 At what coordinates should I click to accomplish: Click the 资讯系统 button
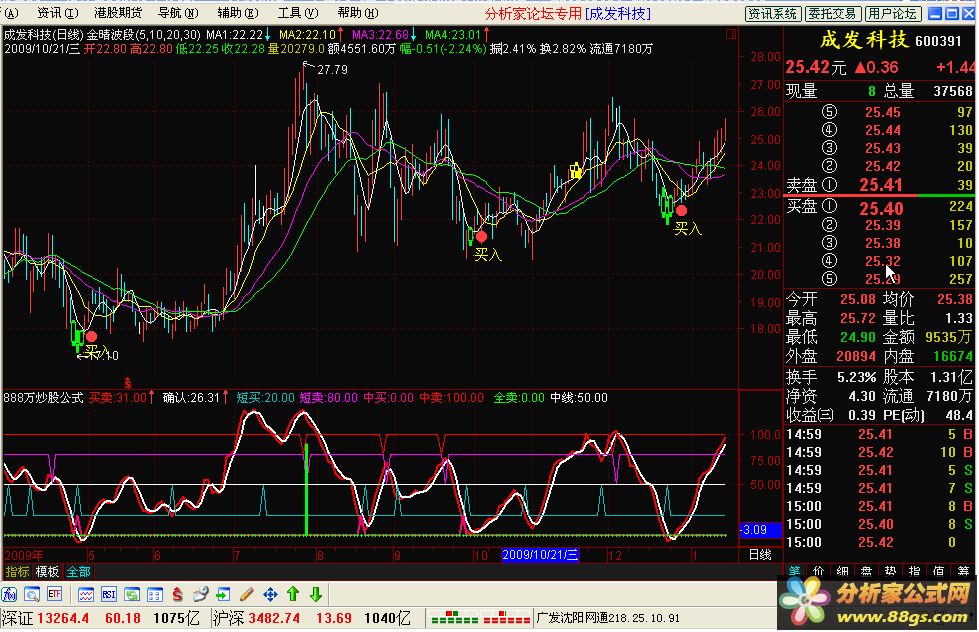(772, 14)
